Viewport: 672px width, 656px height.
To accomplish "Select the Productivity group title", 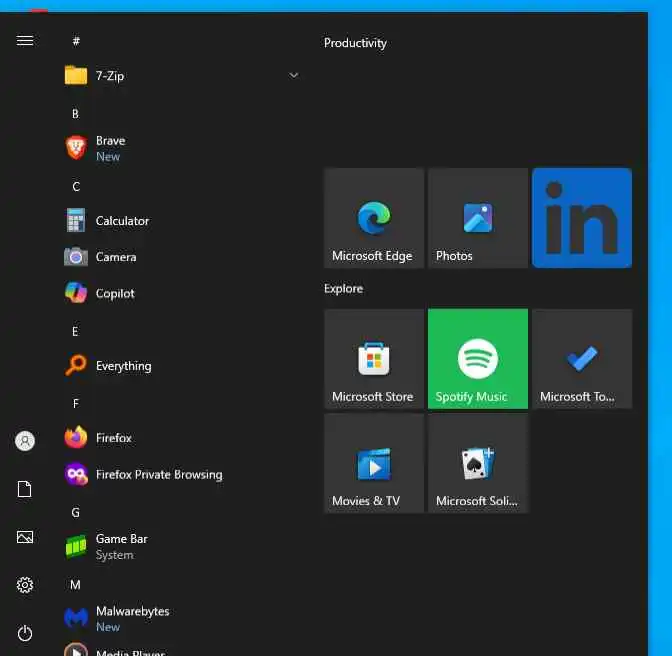I will click(x=355, y=43).
